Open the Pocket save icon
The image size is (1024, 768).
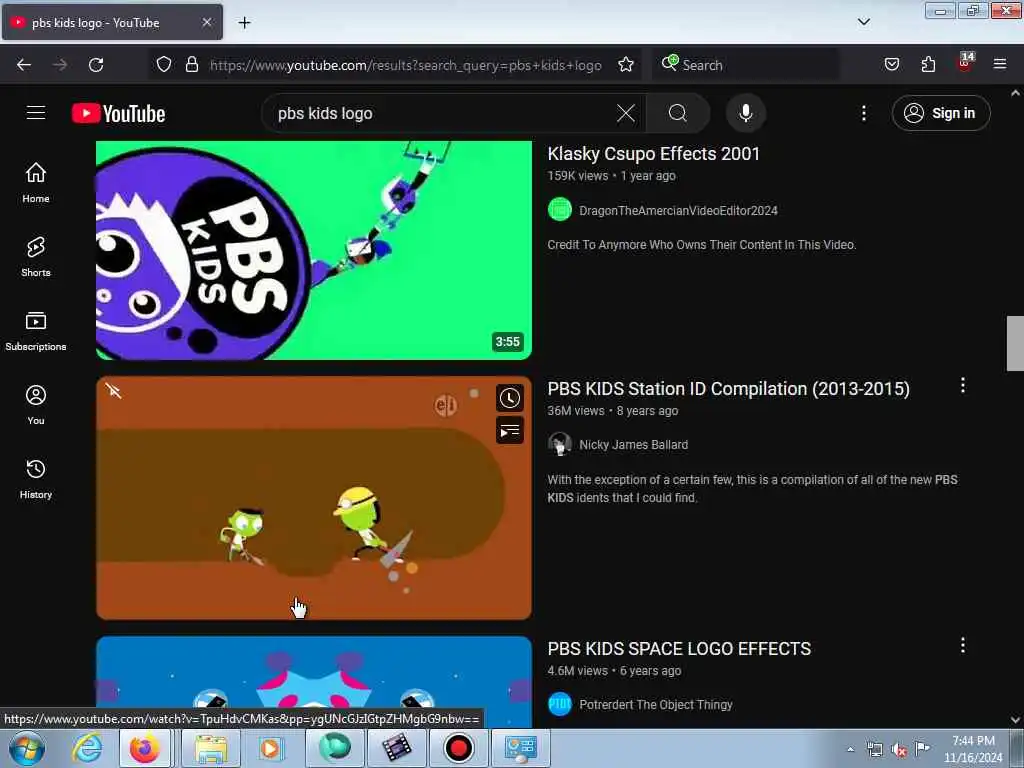click(x=892, y=65)
